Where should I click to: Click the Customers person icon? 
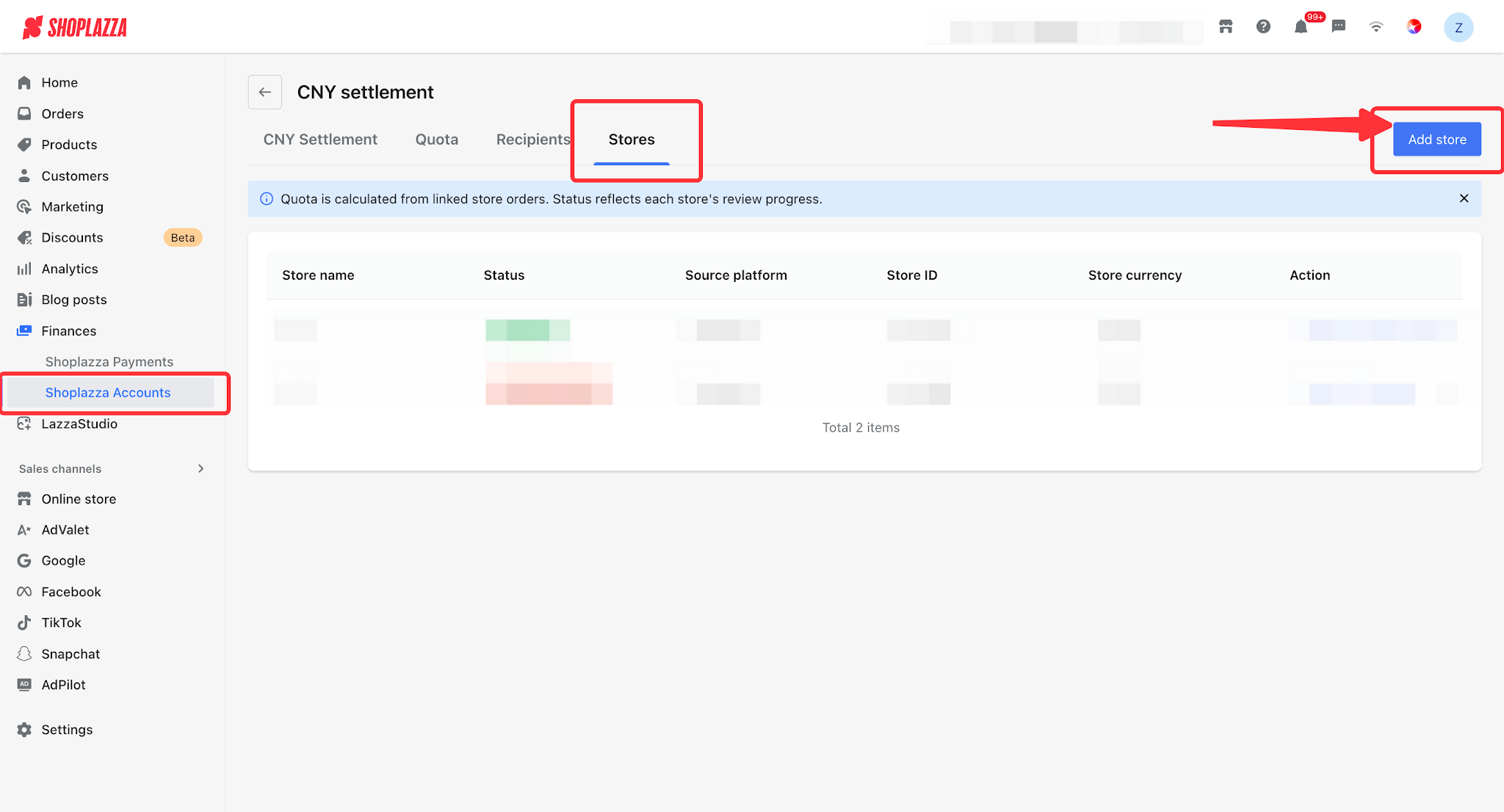pyautogui.click(x=24, y=175)
